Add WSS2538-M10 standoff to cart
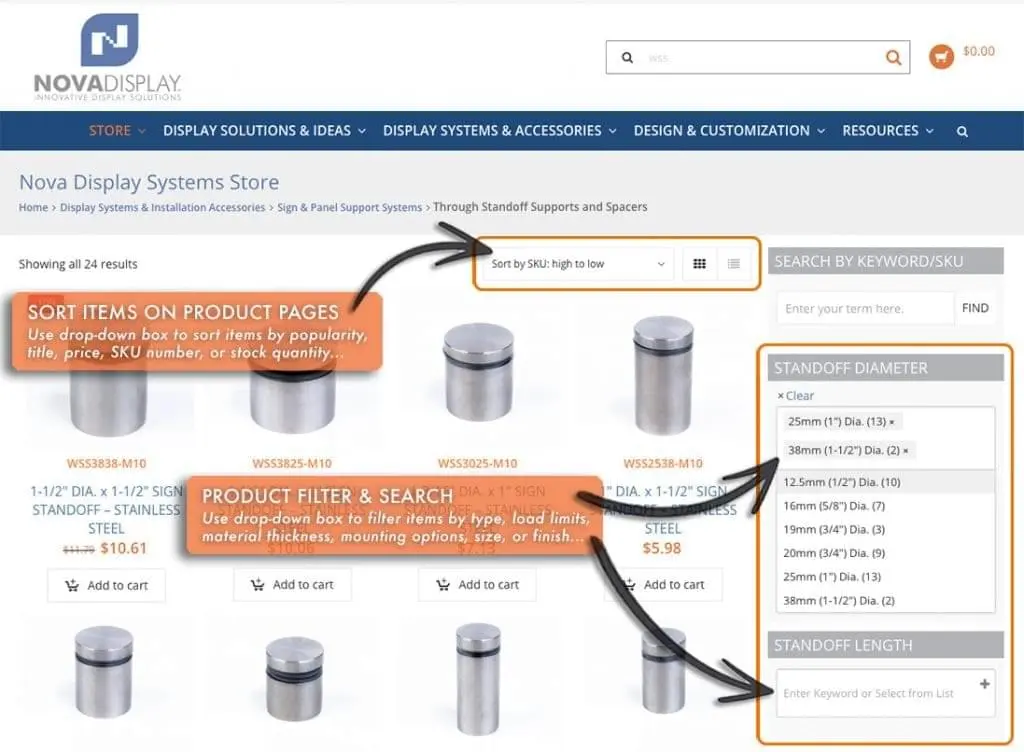Image resolution: width=1024 pixels, height=752 pixels. [x=664, y=585]
